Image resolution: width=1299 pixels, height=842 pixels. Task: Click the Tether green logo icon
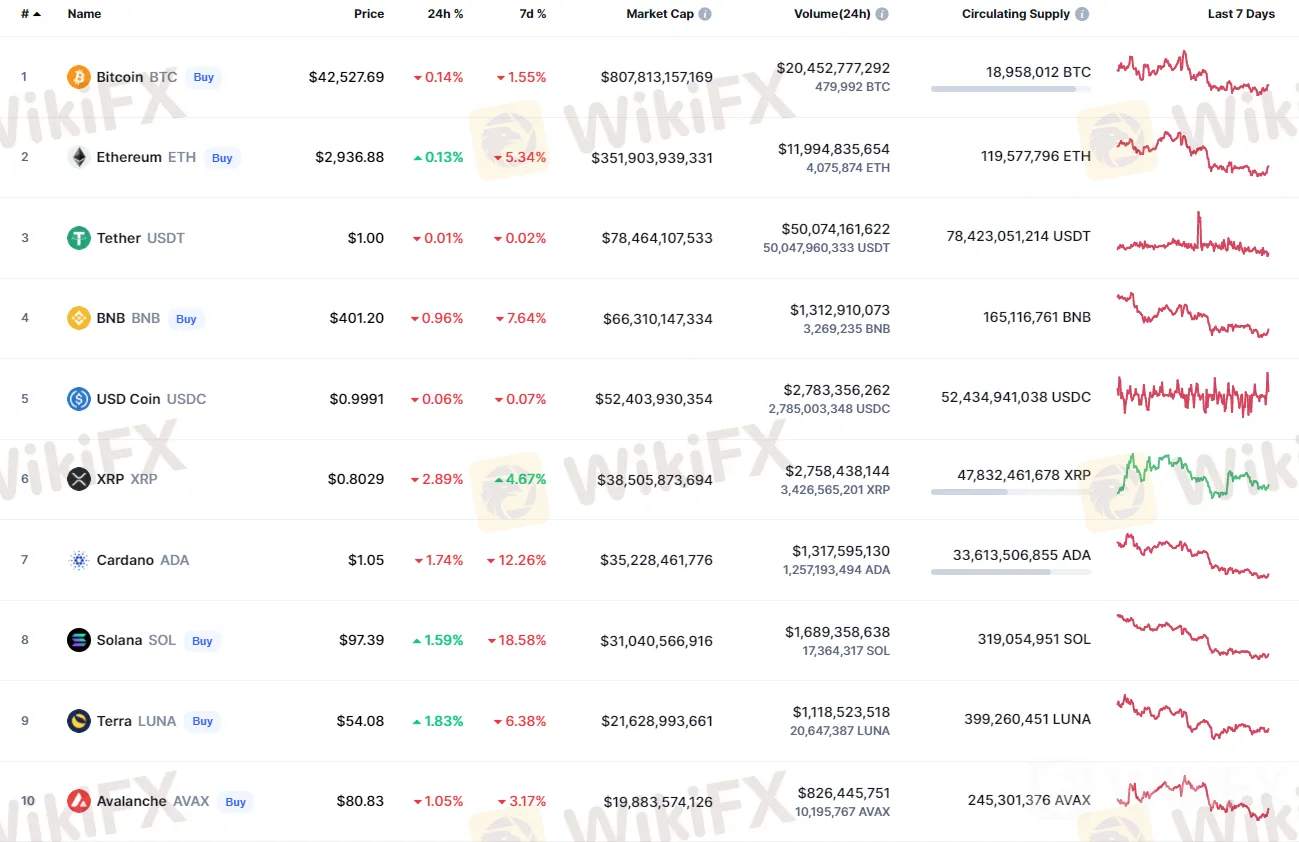(x=78, y=238)
